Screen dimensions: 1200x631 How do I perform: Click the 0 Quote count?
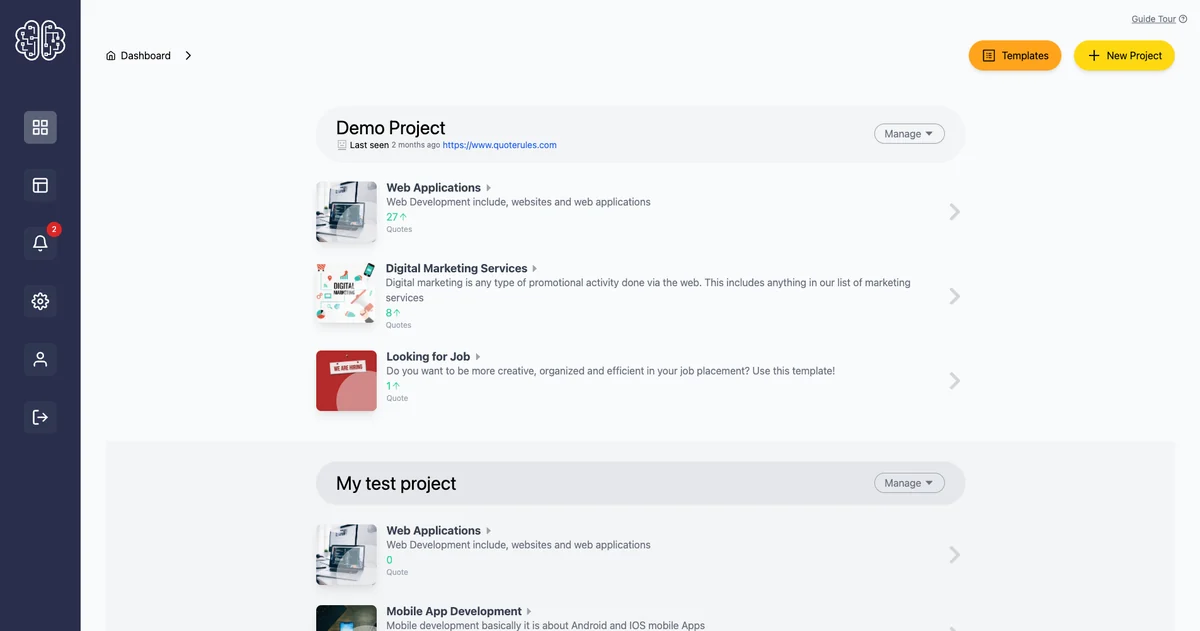pos(390,560)
